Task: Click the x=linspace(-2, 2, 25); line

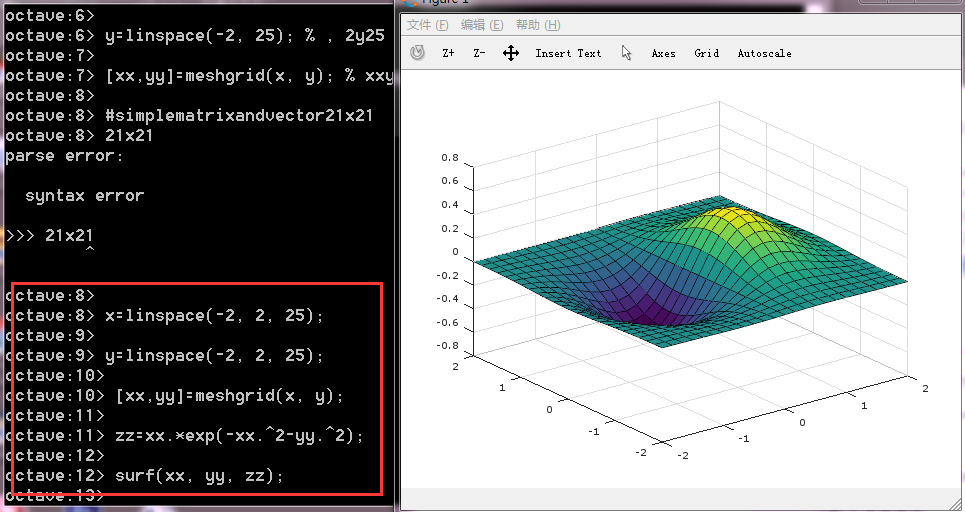Action: (165, 316)
